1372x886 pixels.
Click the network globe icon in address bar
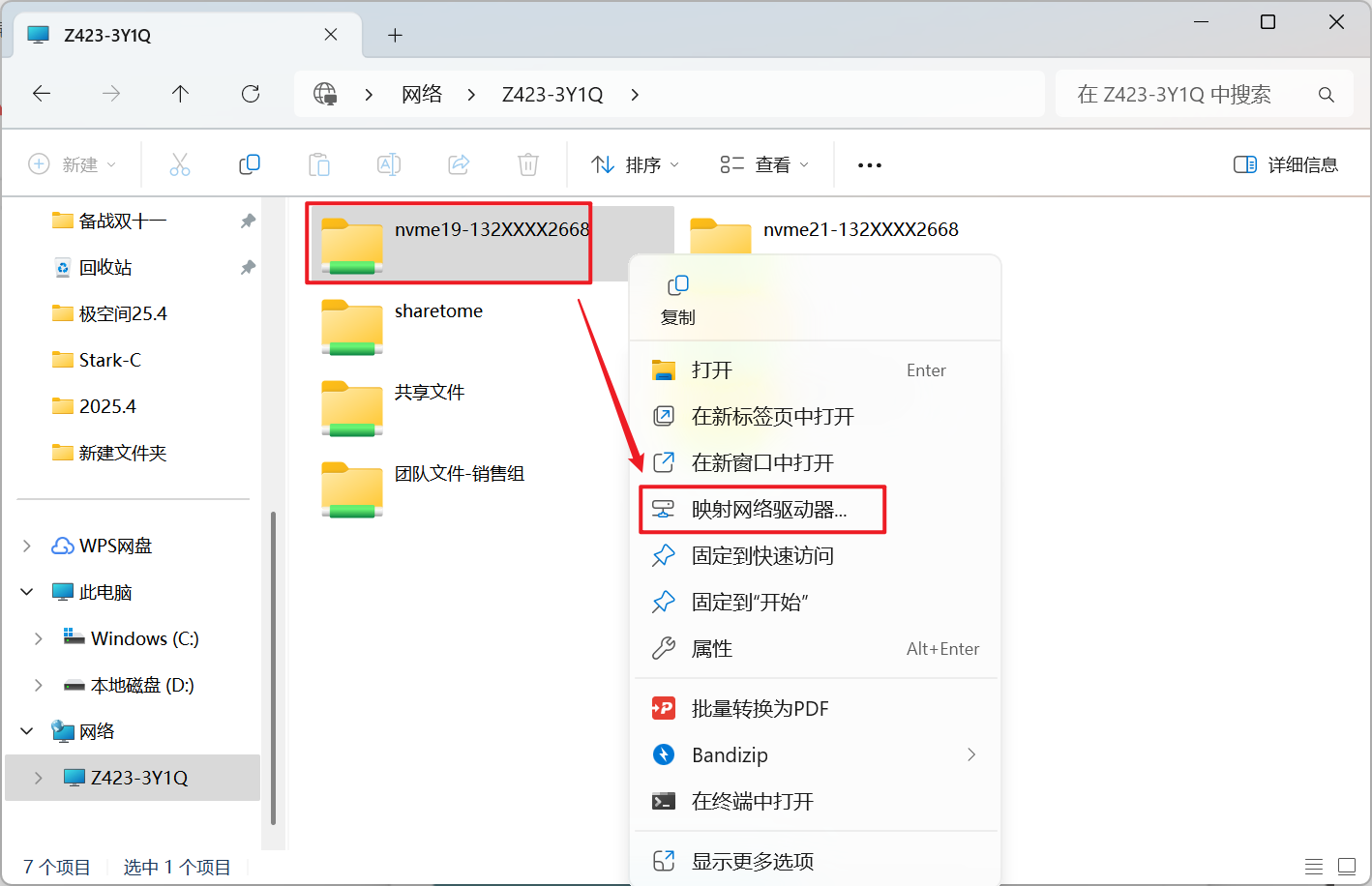pos(325,94)
